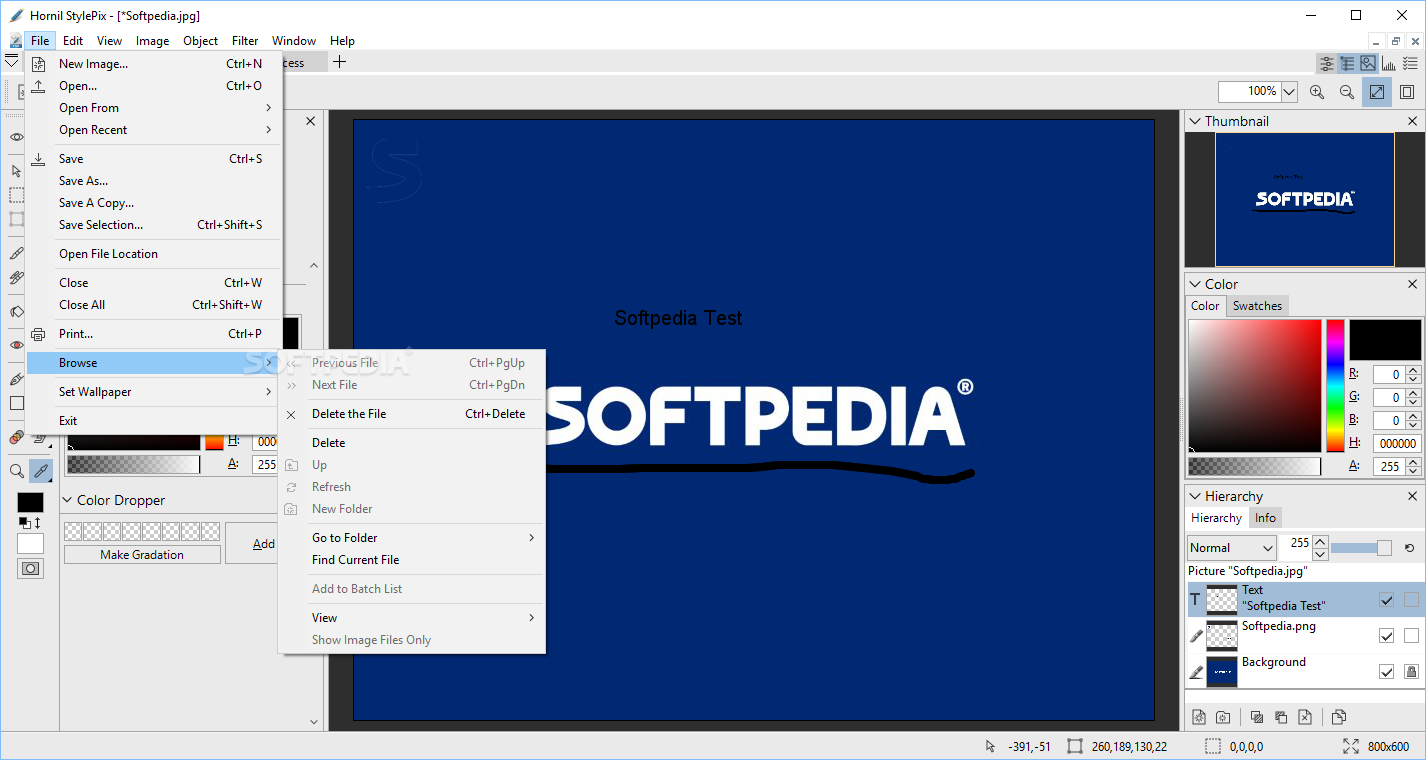
Task: Expand the Go to Folder submenu
Action: (x=412, y=538)
